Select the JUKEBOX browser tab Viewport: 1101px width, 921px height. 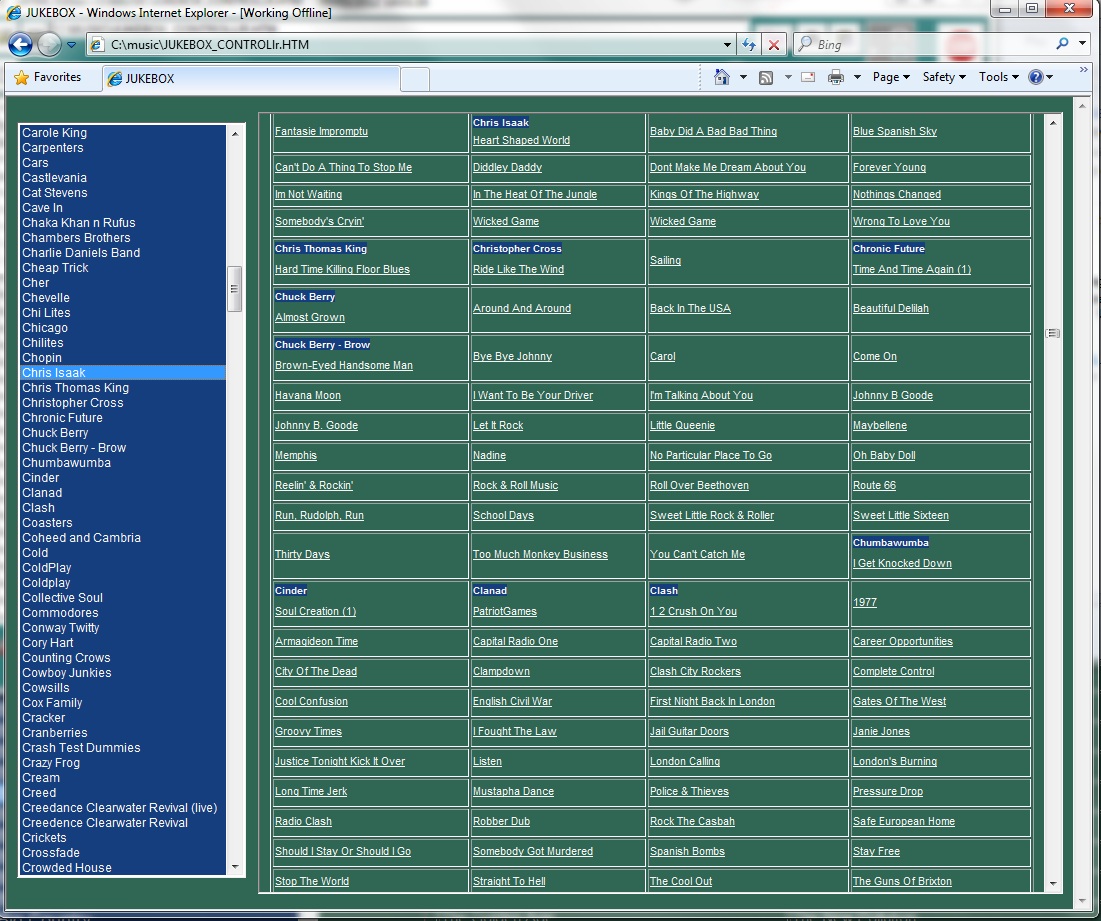251,79
